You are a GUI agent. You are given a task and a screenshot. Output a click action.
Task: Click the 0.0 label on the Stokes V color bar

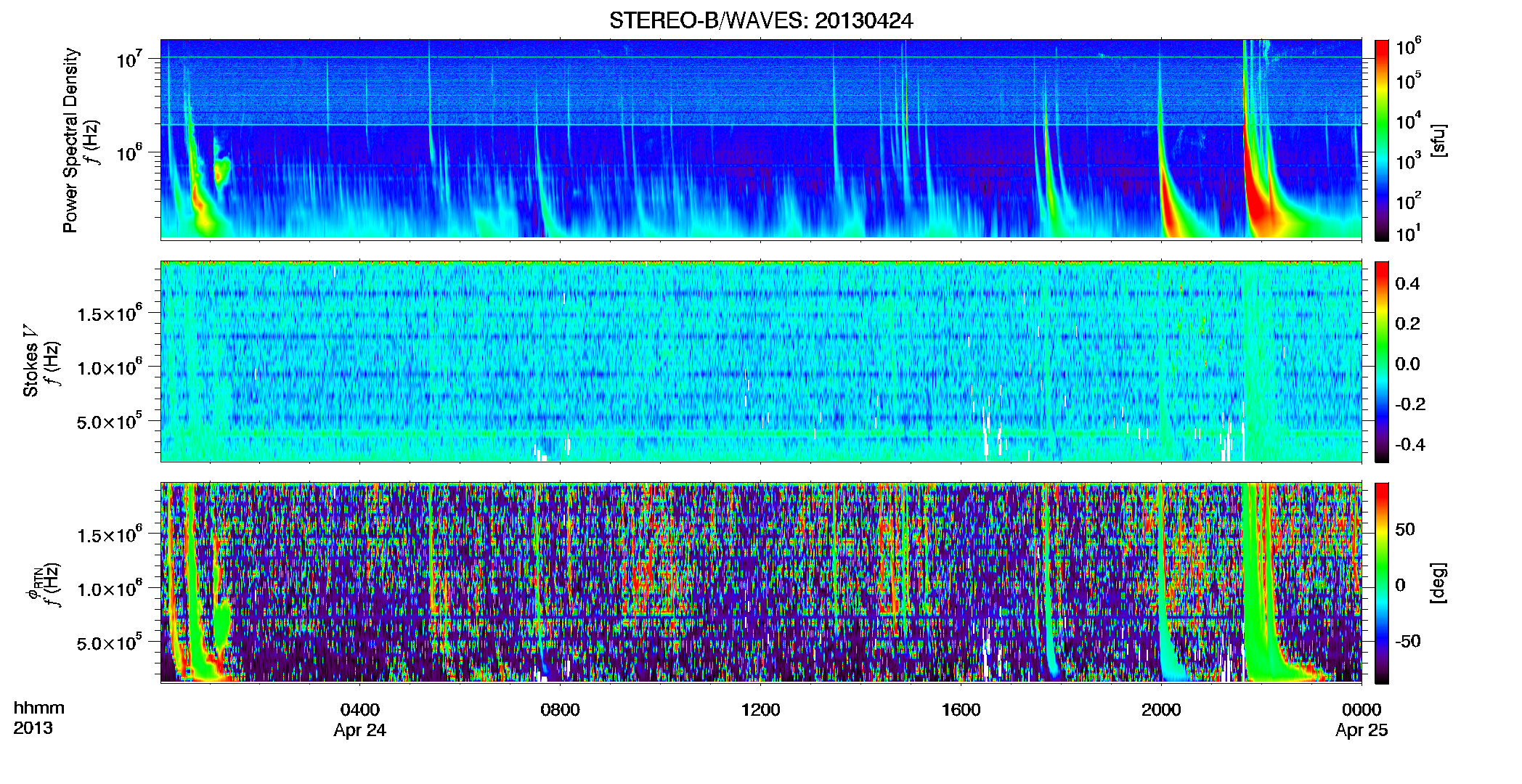(x=1407, y=364)
